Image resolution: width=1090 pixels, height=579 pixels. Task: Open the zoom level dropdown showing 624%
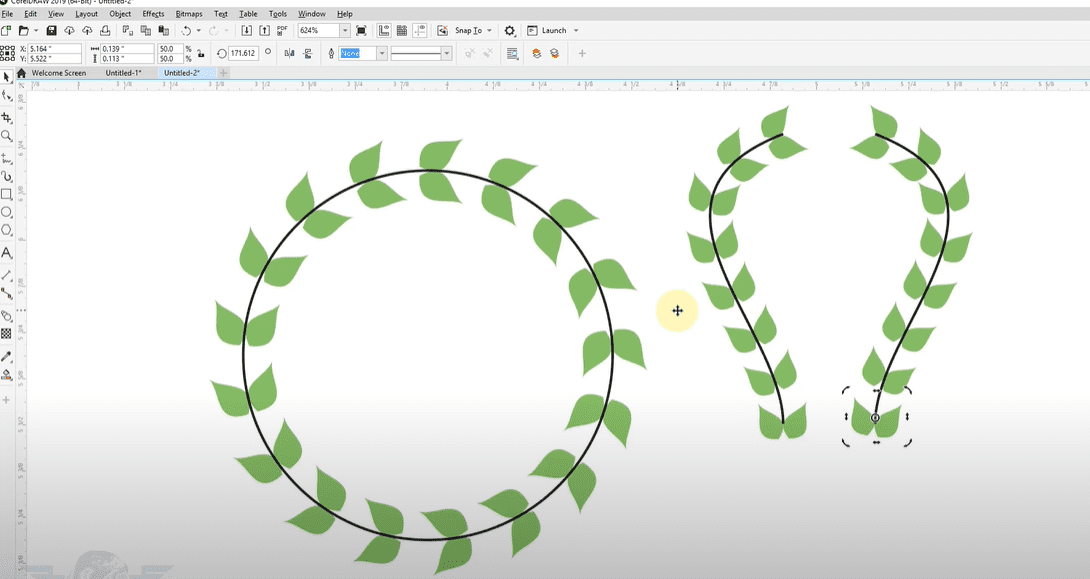point(346,31)
